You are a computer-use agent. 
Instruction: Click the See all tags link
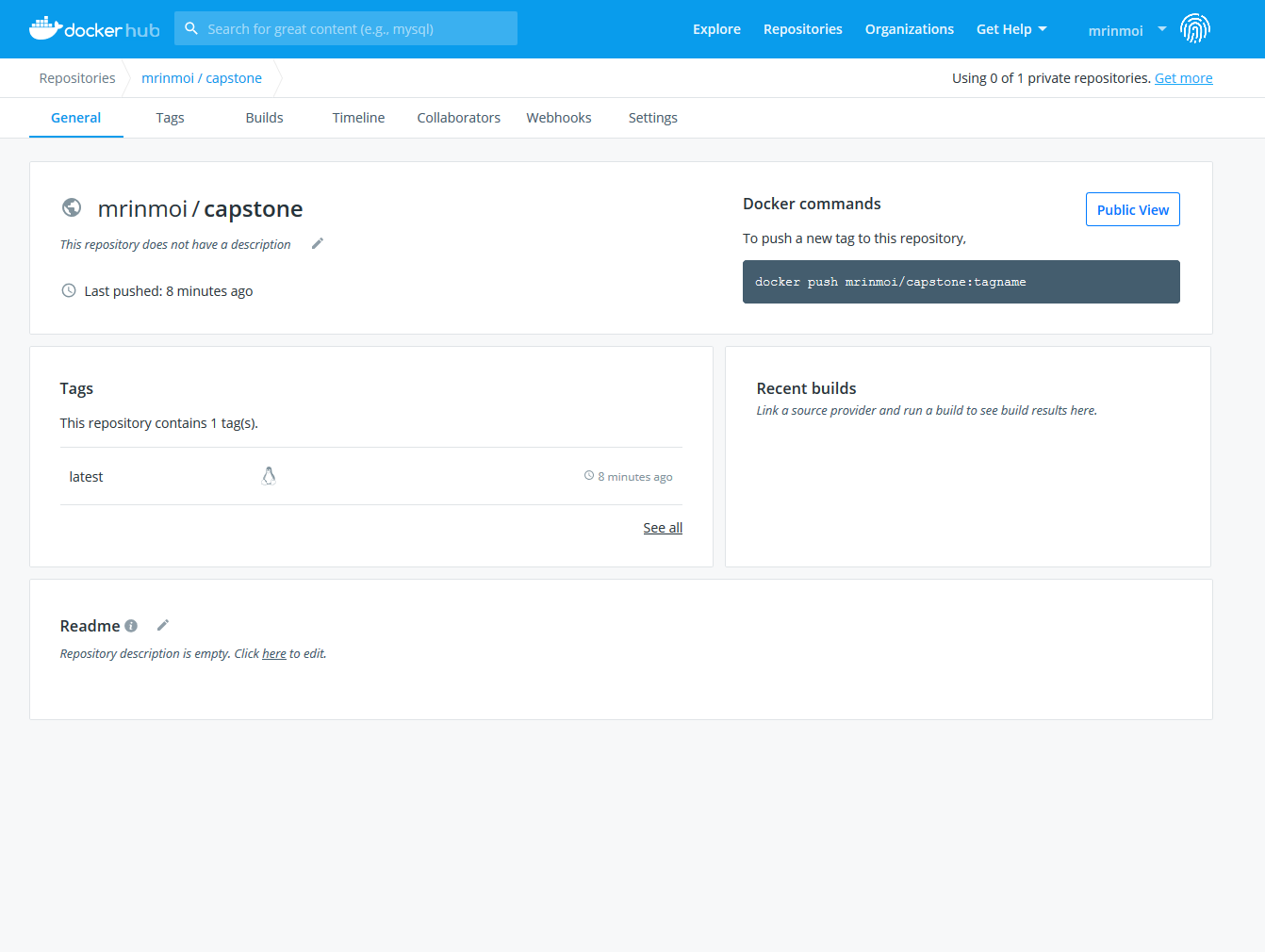tap(663, 528)
